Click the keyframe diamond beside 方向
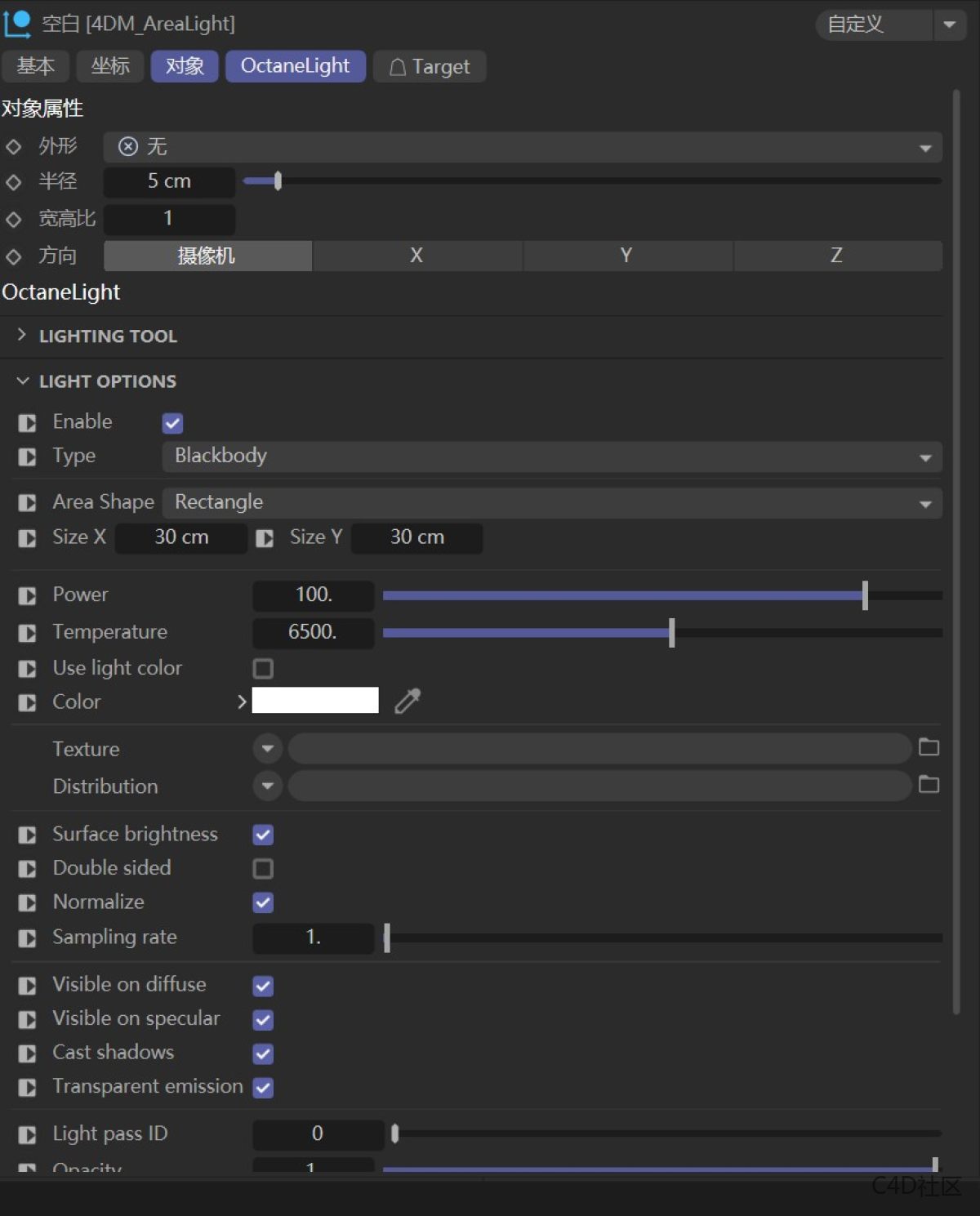Screen dimensions: 980x1216 coord(14,256)
